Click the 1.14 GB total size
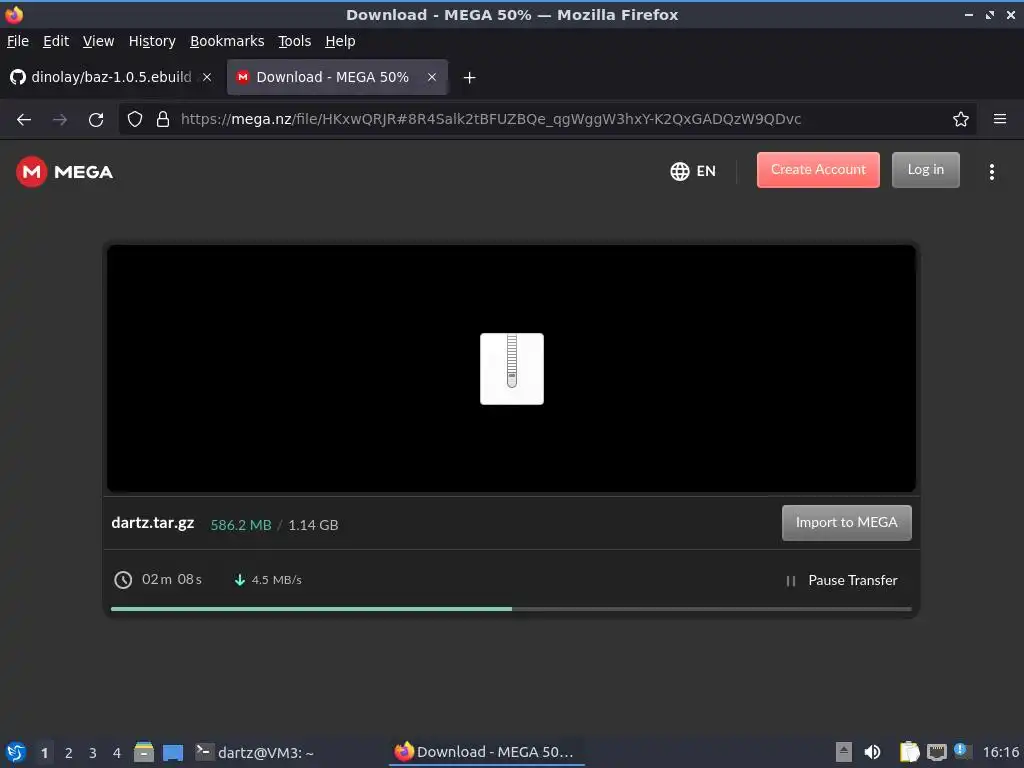 313,525
